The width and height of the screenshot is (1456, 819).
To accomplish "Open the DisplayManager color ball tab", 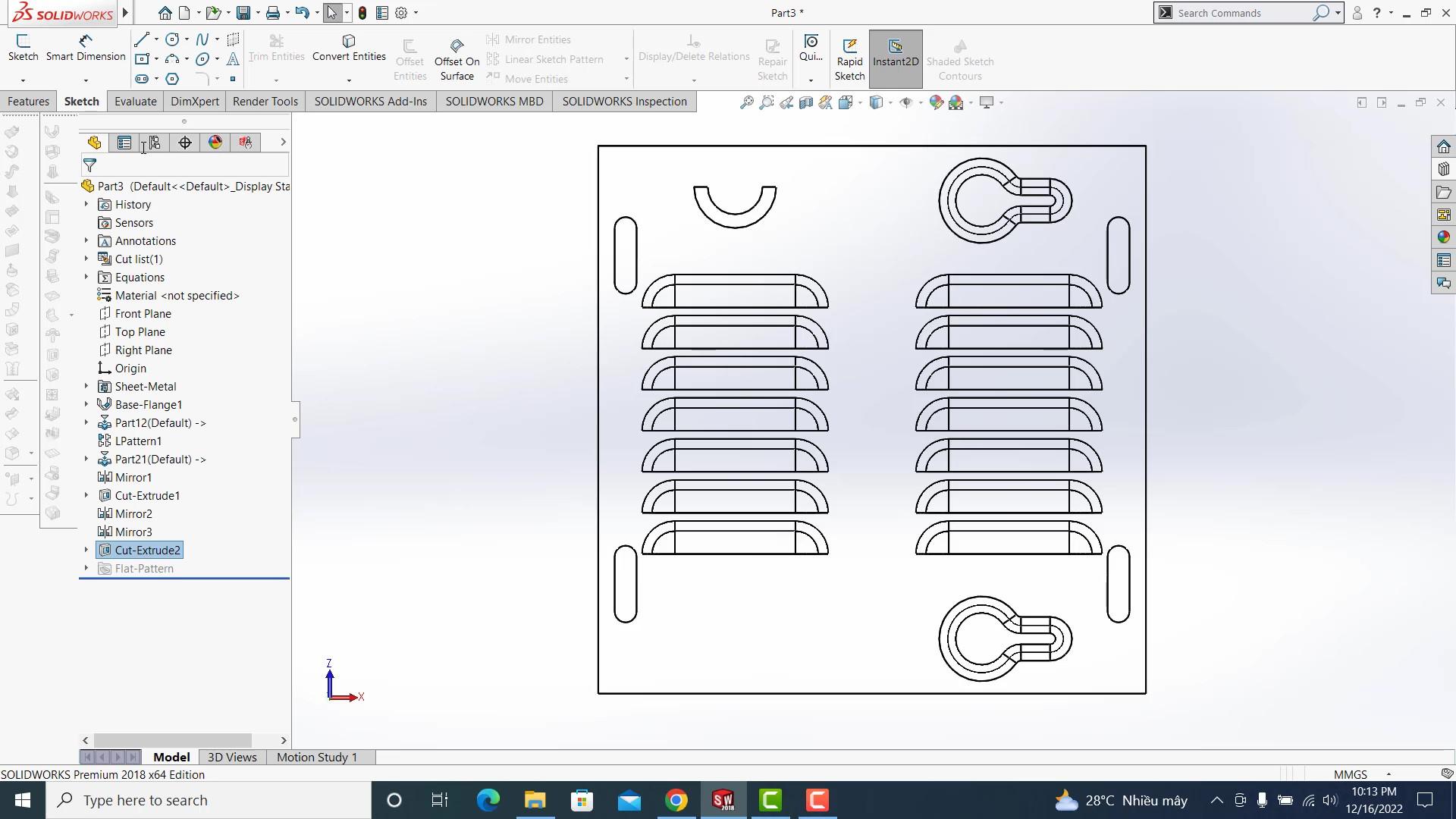I will [x=215, y=143].
